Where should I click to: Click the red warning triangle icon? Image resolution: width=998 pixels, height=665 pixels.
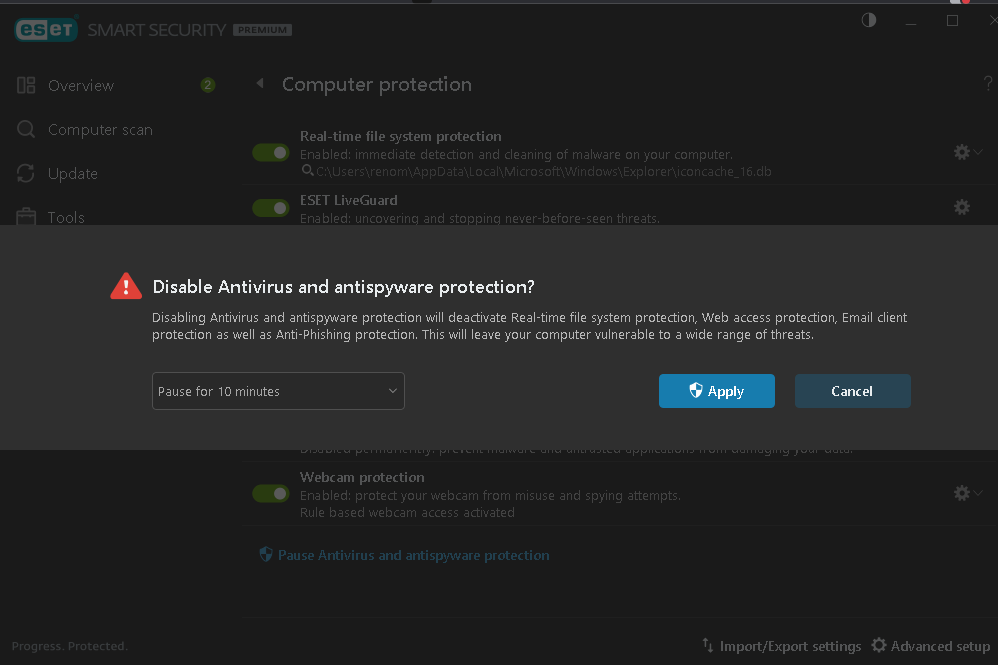pyautogui.click(x=126, y=286)
